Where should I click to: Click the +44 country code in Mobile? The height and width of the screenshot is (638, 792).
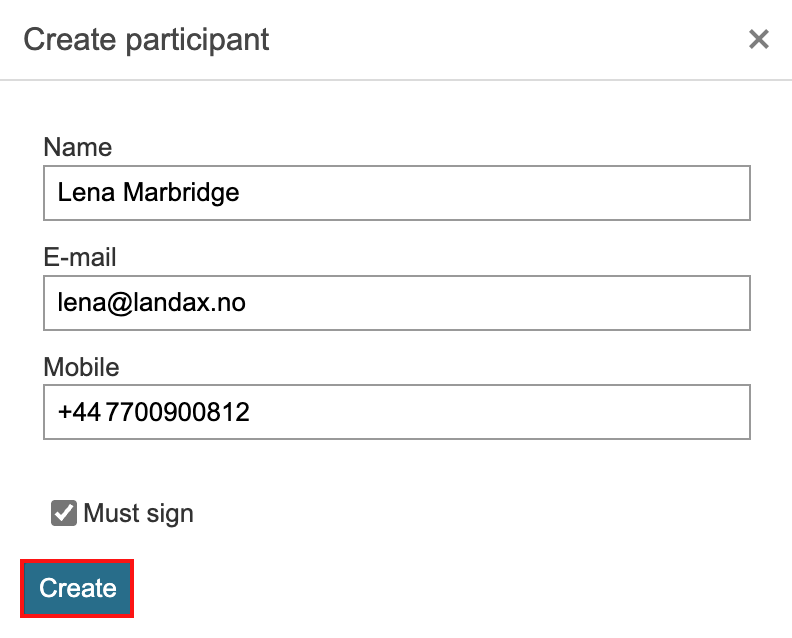(x=75, y=412)
